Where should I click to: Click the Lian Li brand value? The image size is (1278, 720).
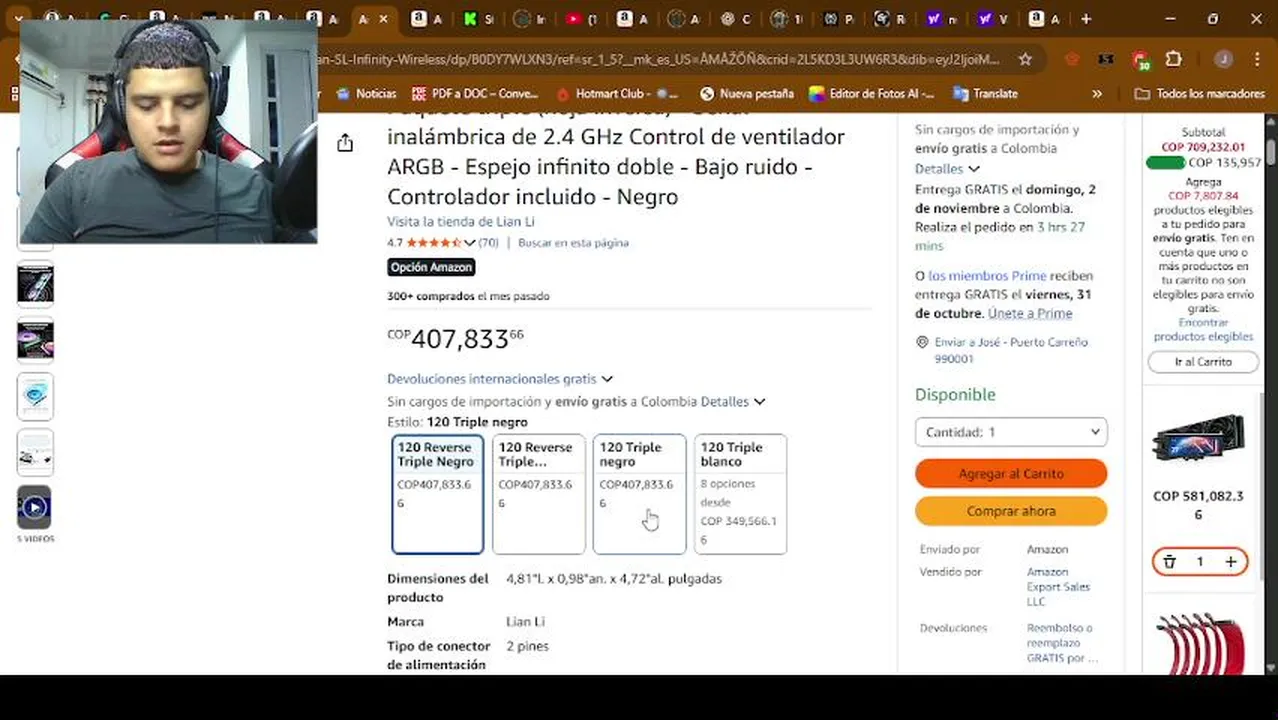pos(525,622)
